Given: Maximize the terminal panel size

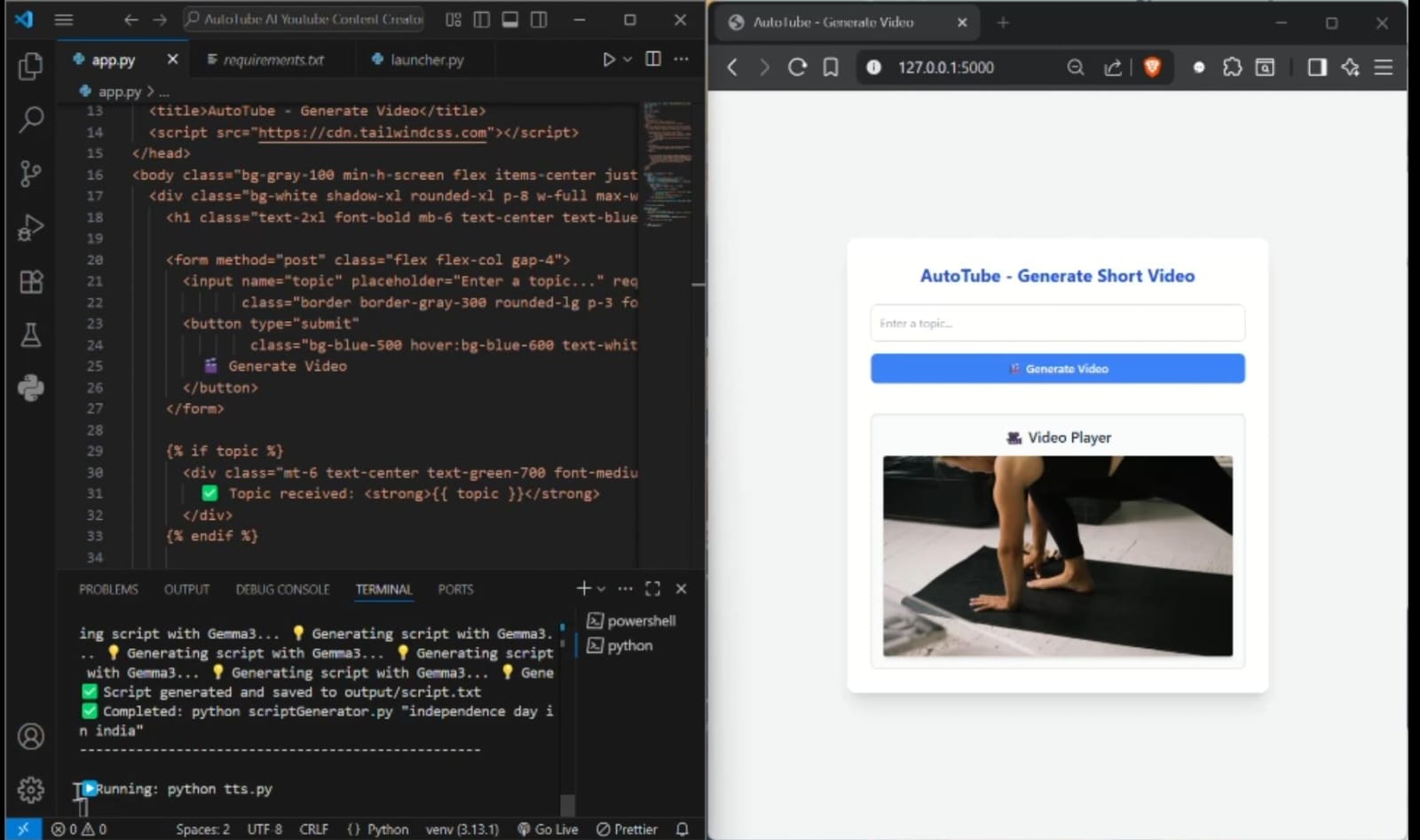Looking at the screenshot, I should [x=652, y=589].
